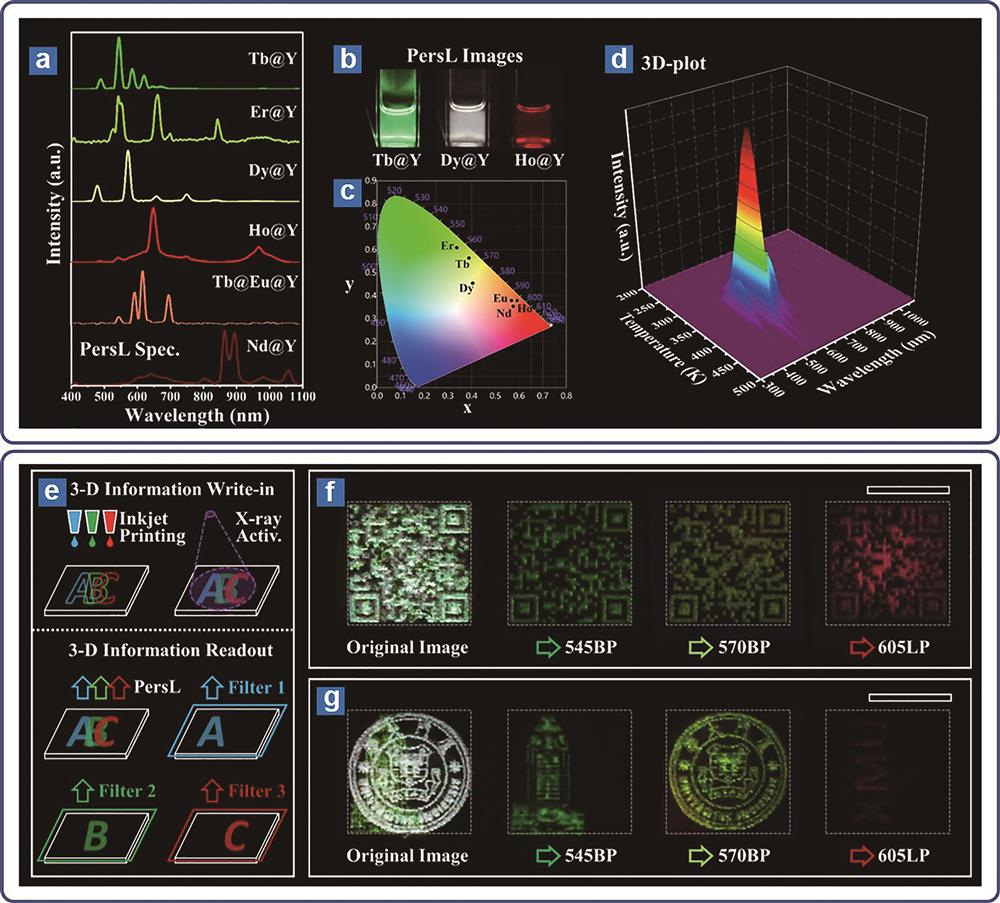This screenshot has height=903, width=1000.
Task: Select the blue inkjet nozzle icon
Action: tap(76, 527)
